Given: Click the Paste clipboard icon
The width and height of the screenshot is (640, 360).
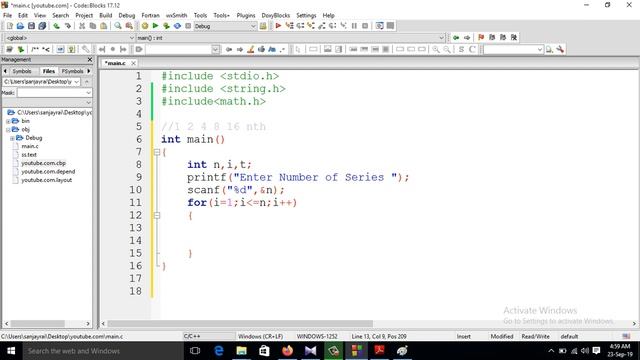Looking at the screenshot, I should pos(104,26).
